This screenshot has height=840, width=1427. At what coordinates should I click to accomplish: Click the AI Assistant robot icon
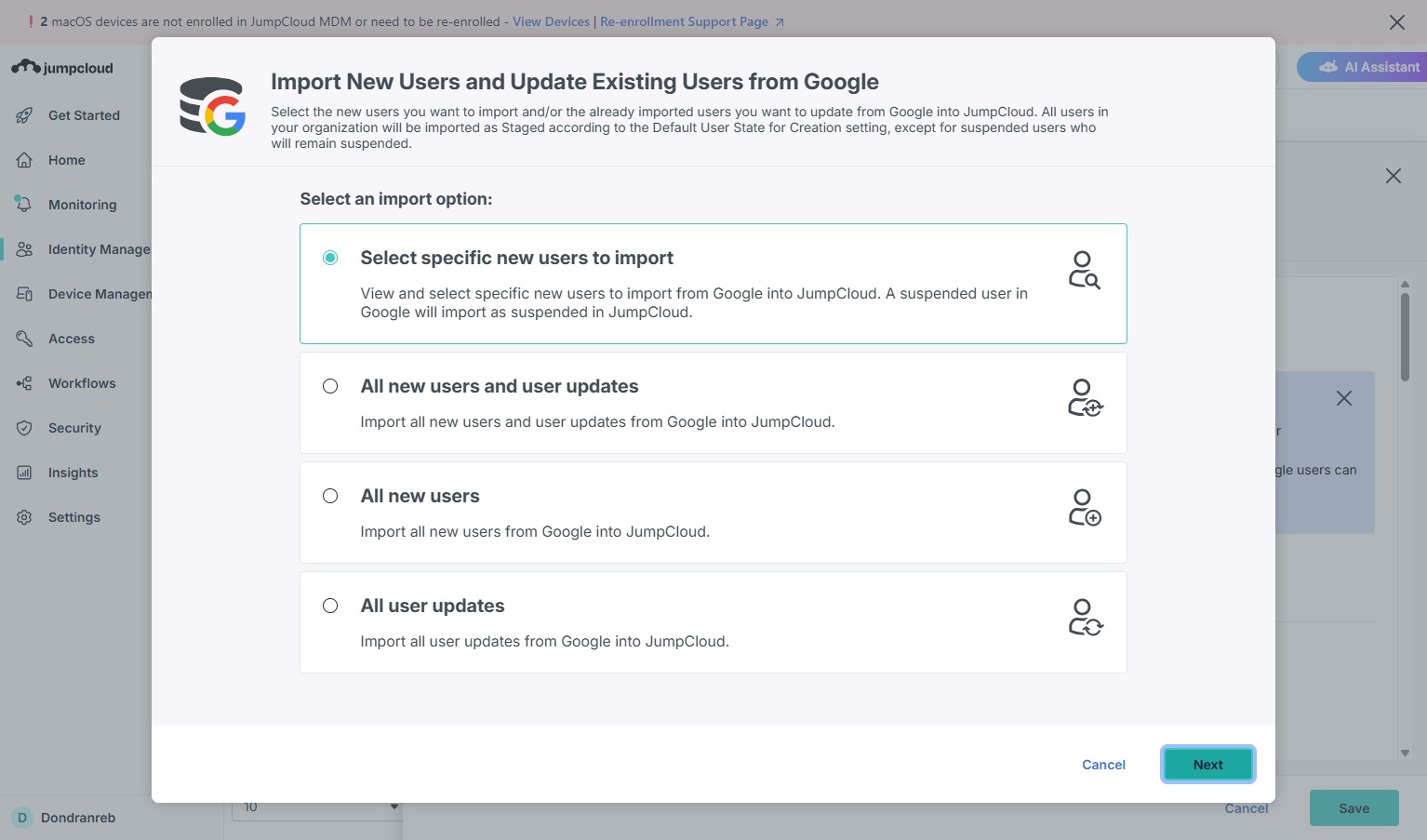1328,67
